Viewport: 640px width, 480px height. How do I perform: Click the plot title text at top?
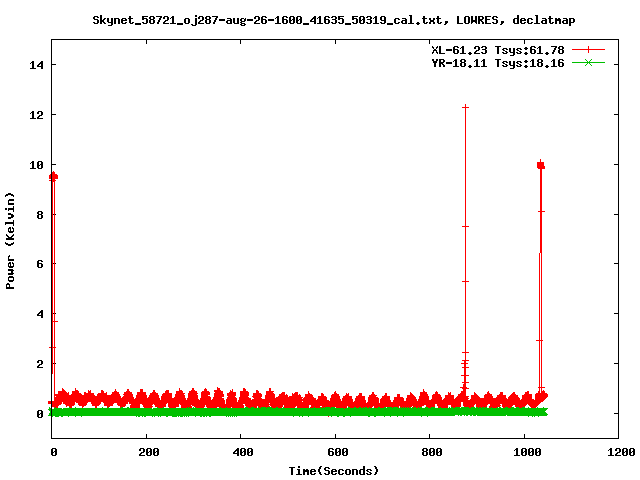(333, 20)
